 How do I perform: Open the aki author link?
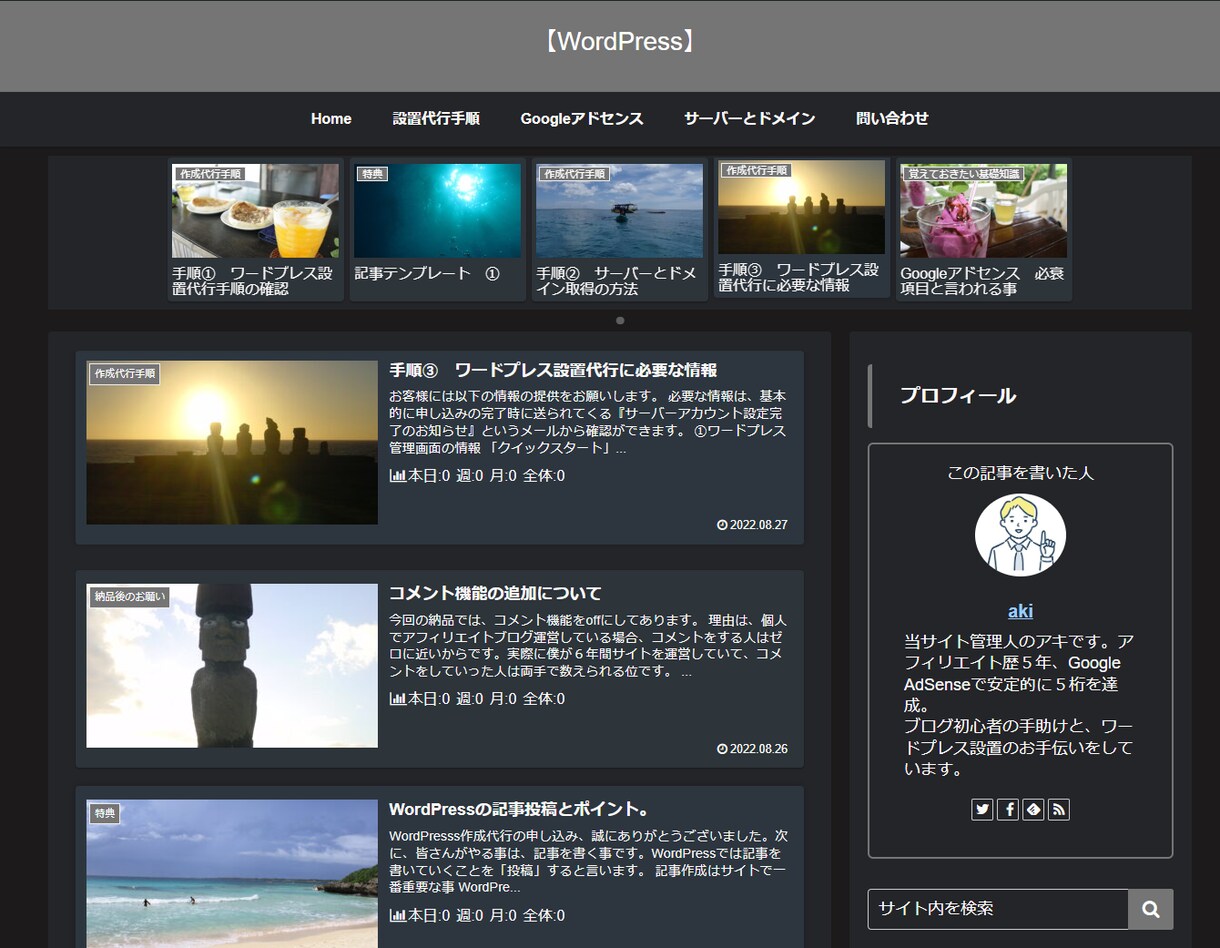(1020, 611)
